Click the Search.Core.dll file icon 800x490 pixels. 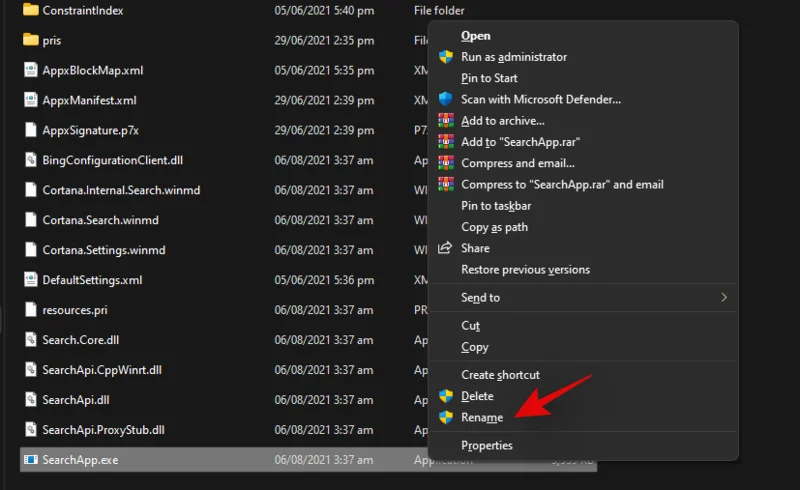tap(31, 339)
